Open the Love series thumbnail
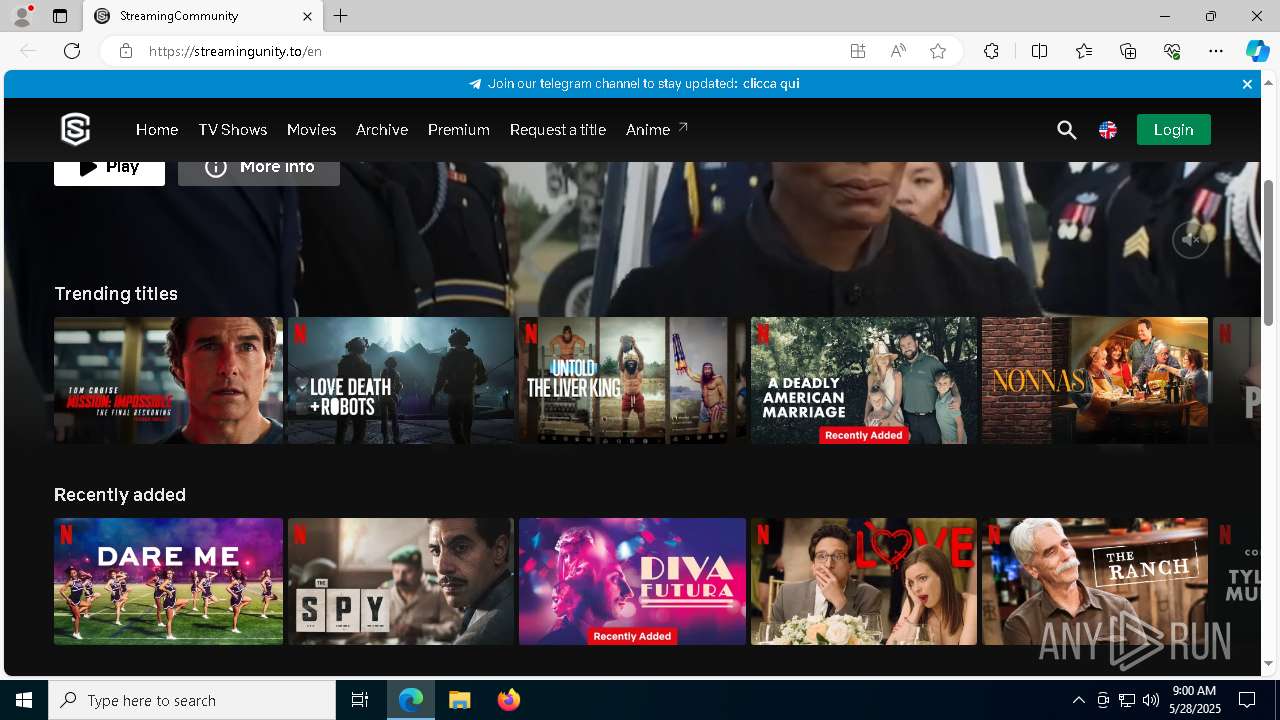The width and height of the screenshot is (1280, 720). (x=864, y=581)
